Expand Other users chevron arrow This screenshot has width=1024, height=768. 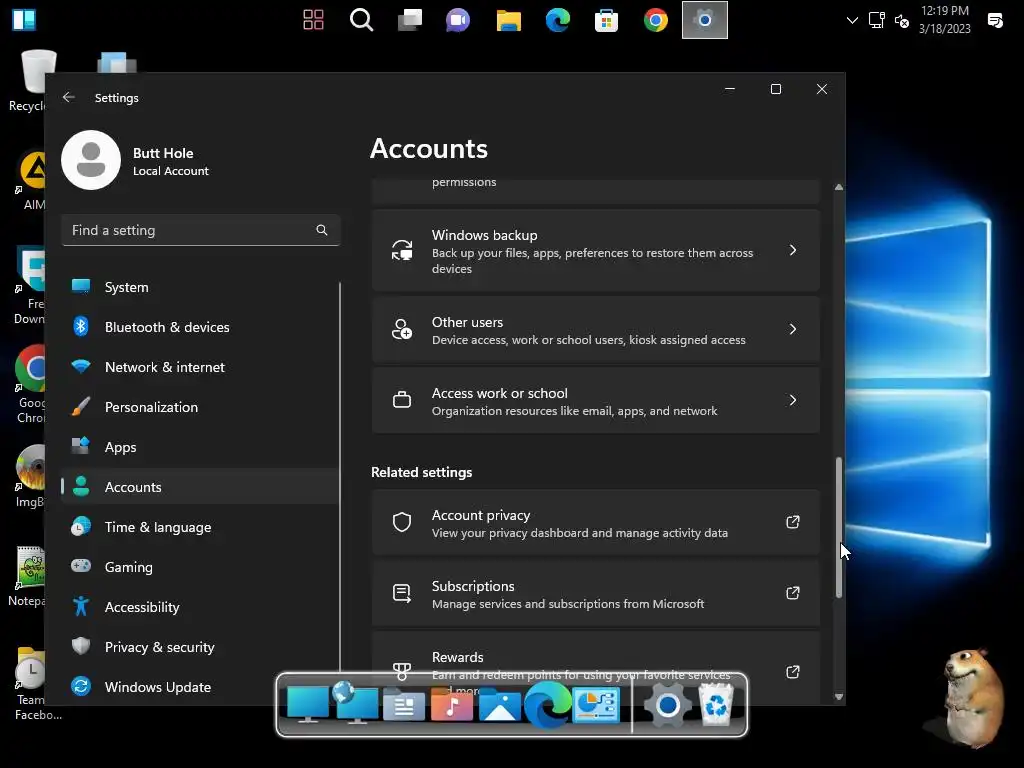[x=793, y=329]
